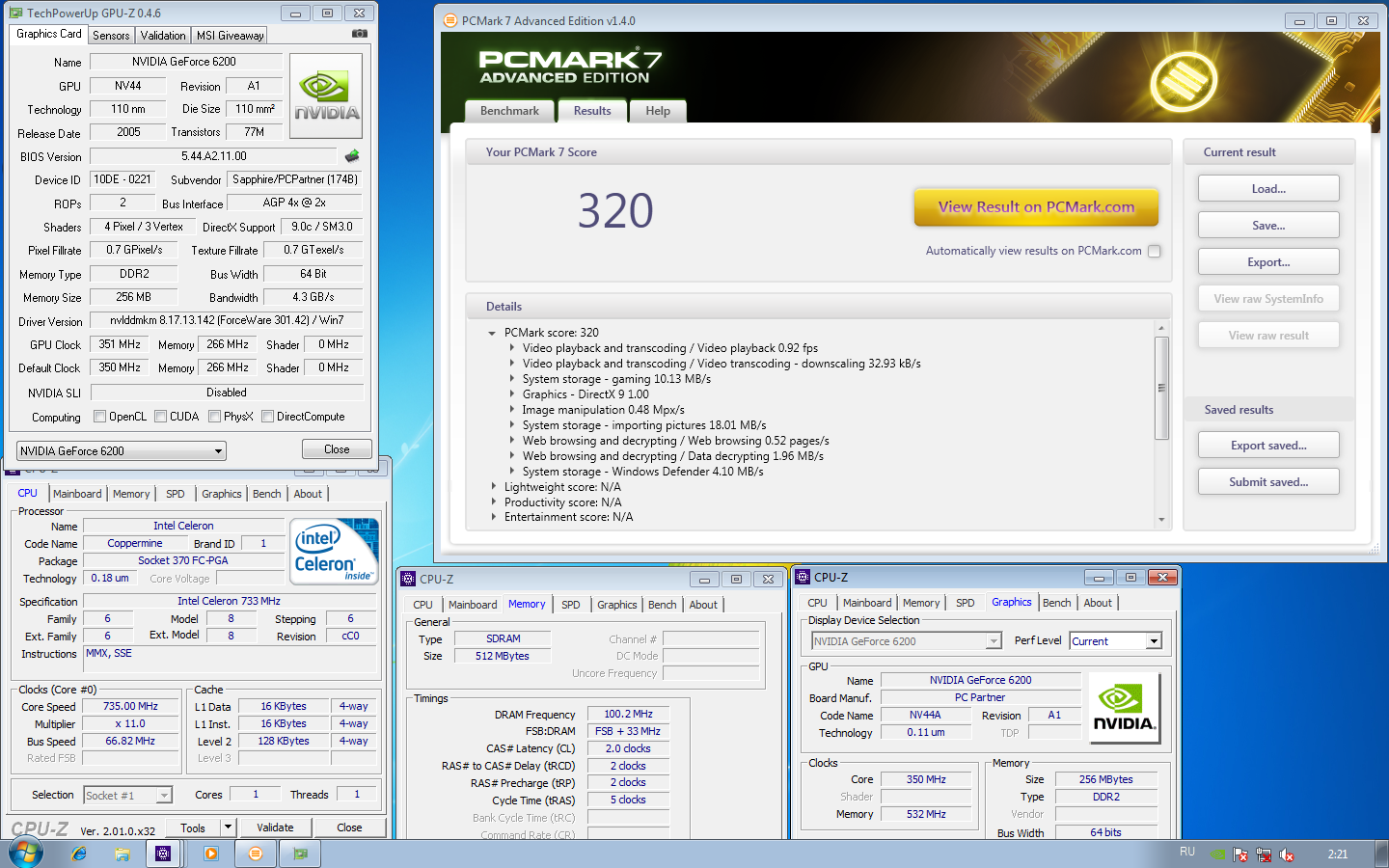Screen dimensions: 1389x868
Task: Click the PCMark 7 gold emblem logo
Action: click(1184, 79)
